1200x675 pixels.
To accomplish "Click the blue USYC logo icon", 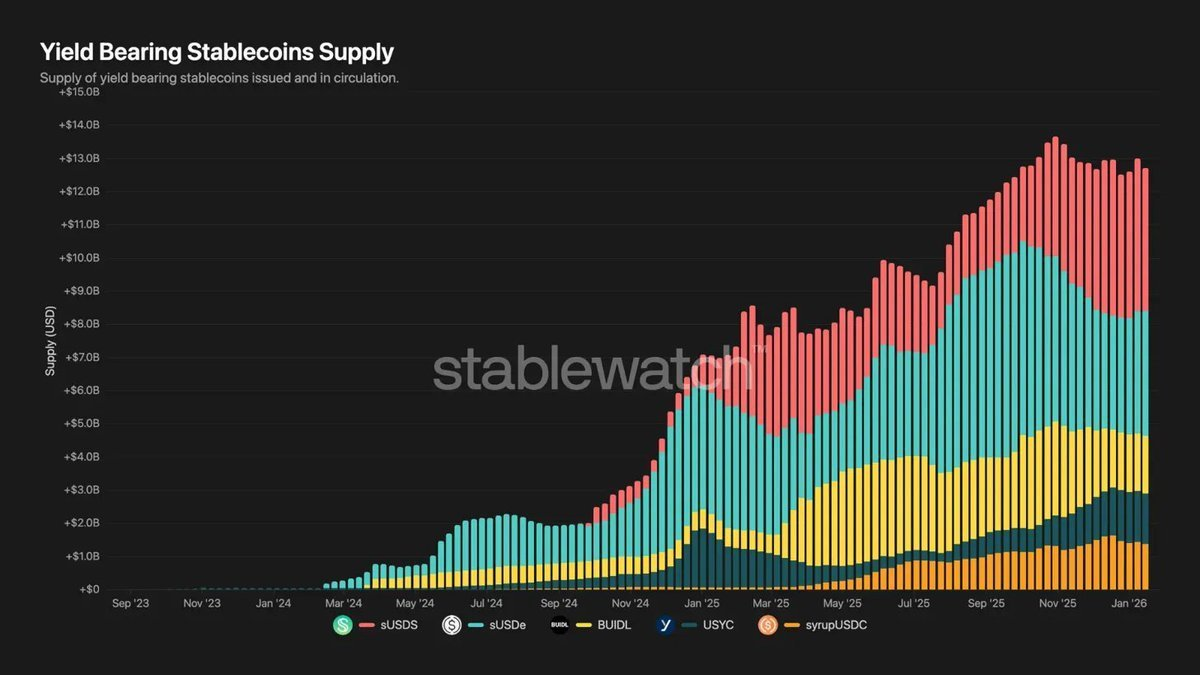I will click(x=665, y=626).
